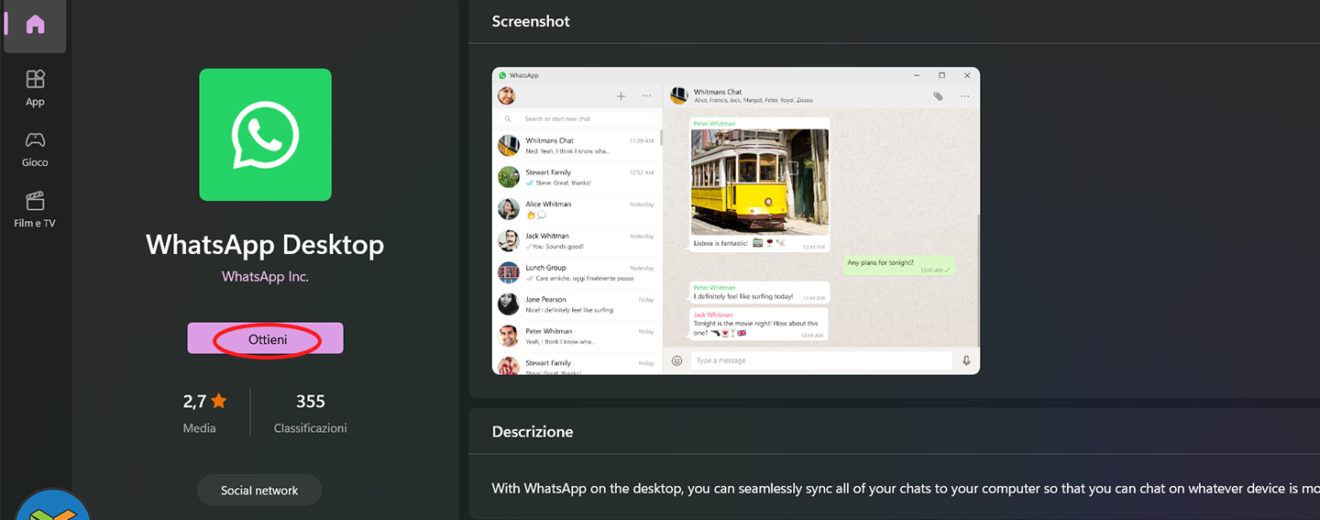Image resolution: width=1320 pixels, height=520 pixels.
Task: Click the plus new chat icon in preview
Action: [x=621, y=96]
